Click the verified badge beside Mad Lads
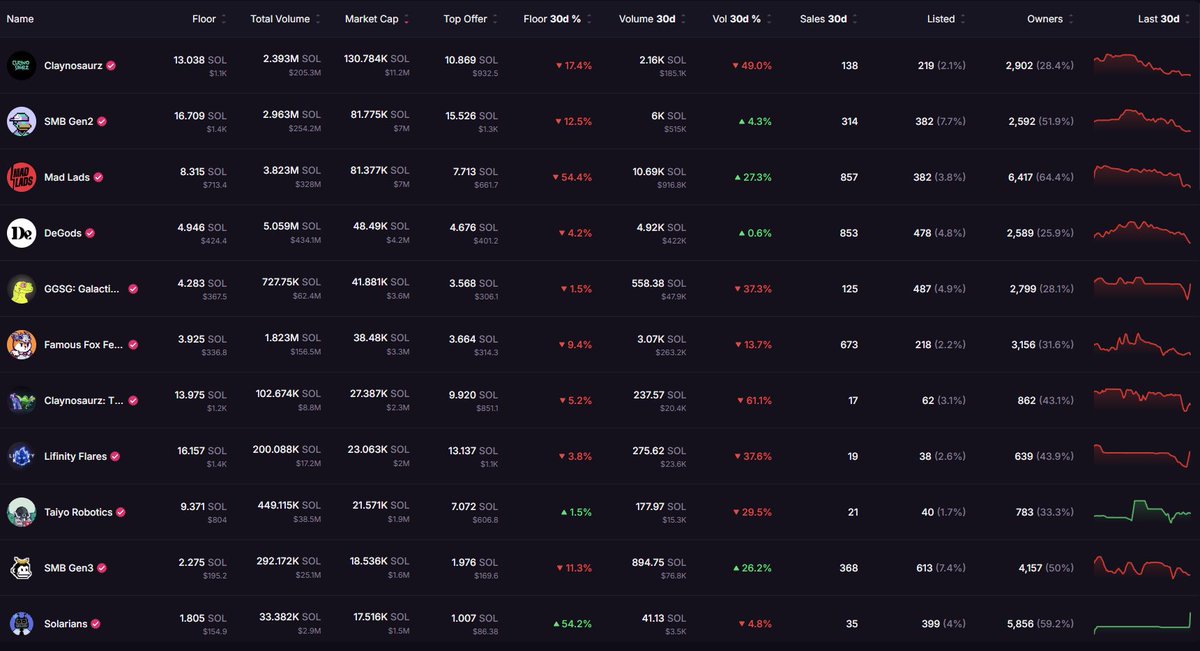The width and height of the screenshot is (1200, 651). click(99, 177)
